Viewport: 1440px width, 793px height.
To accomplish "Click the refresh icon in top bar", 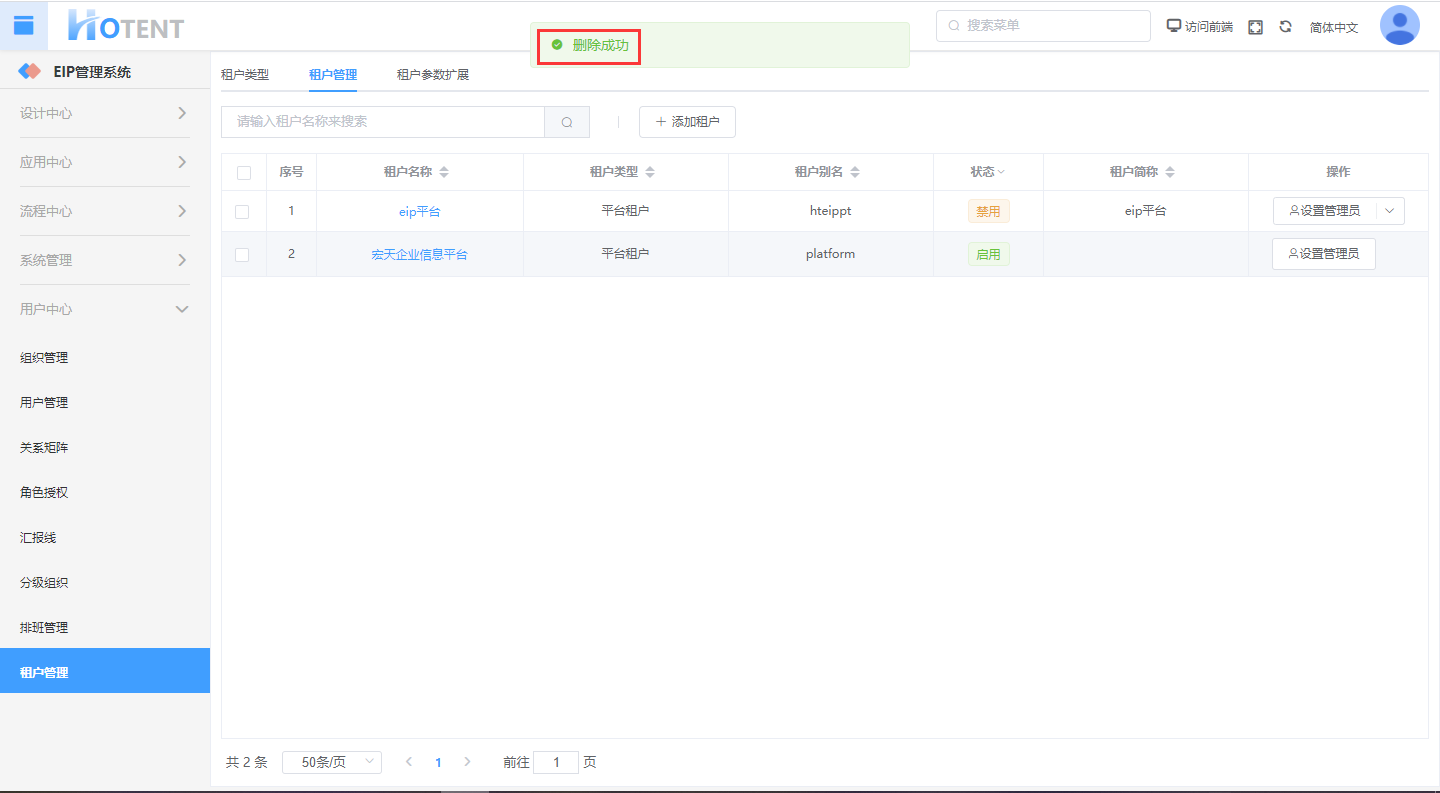I will point(1285,27).
